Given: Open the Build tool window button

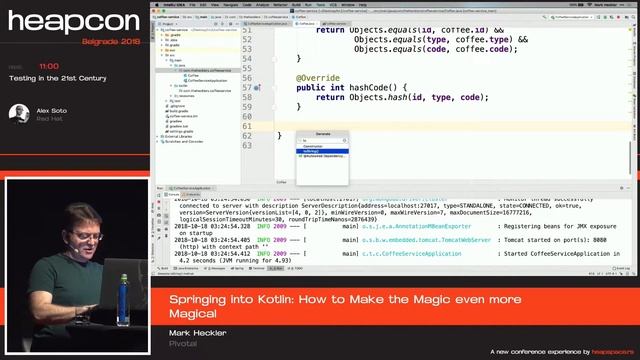Looking at the screenshot, I should (163, 268).
